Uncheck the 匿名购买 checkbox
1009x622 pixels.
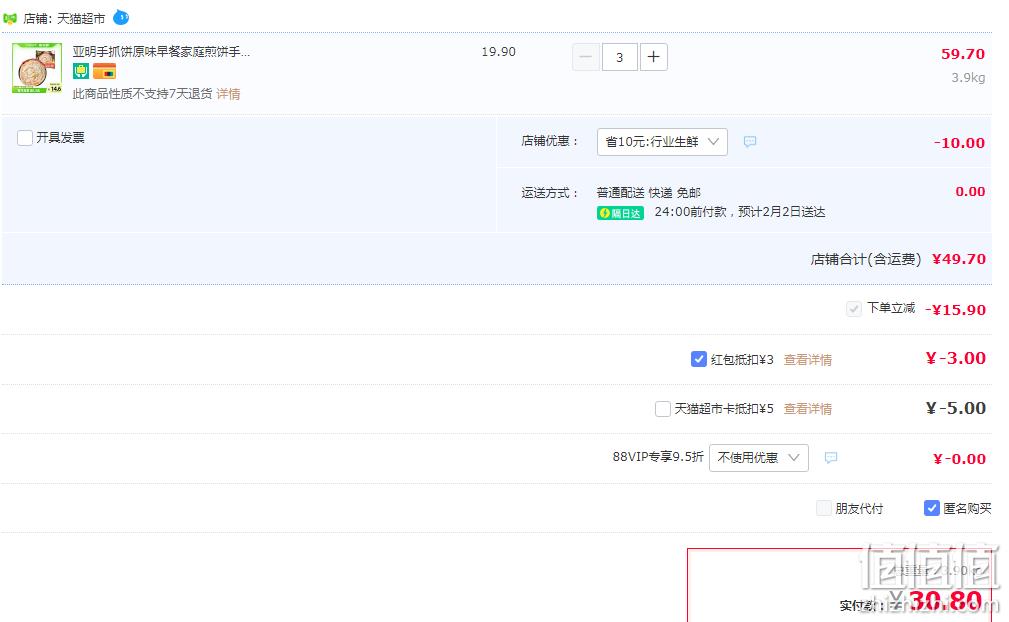pyautogui.click(x=931, y=508)
